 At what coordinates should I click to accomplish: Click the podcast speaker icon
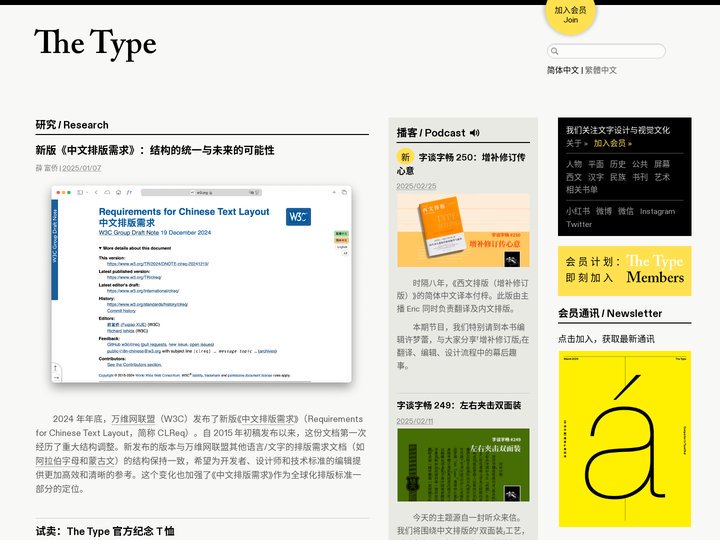[475, 133]
